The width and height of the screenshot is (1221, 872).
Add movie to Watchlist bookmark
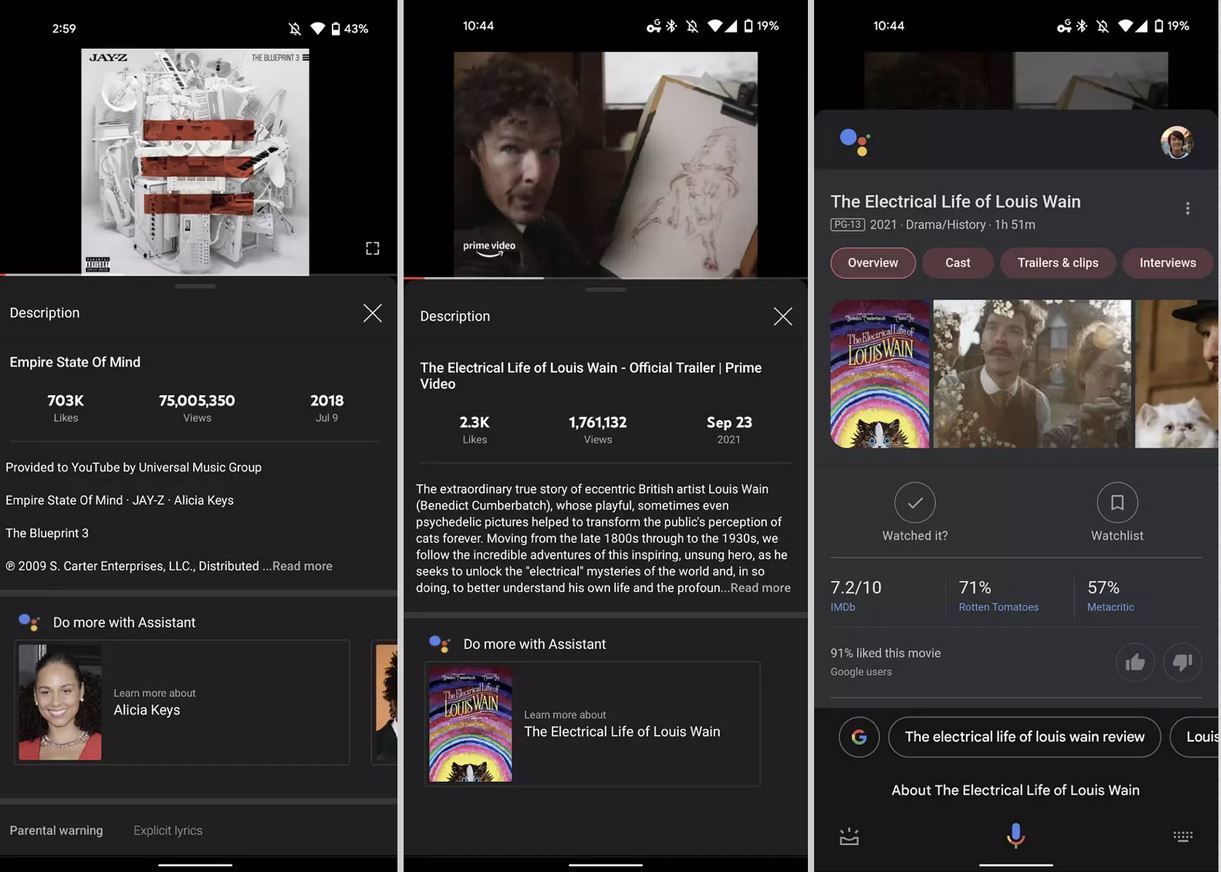click(x=1117, y=503)
